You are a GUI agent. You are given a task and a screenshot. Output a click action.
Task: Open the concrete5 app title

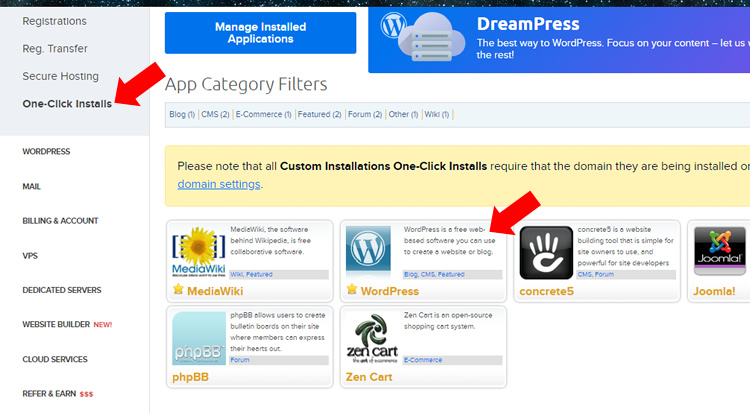coord(546,291)
